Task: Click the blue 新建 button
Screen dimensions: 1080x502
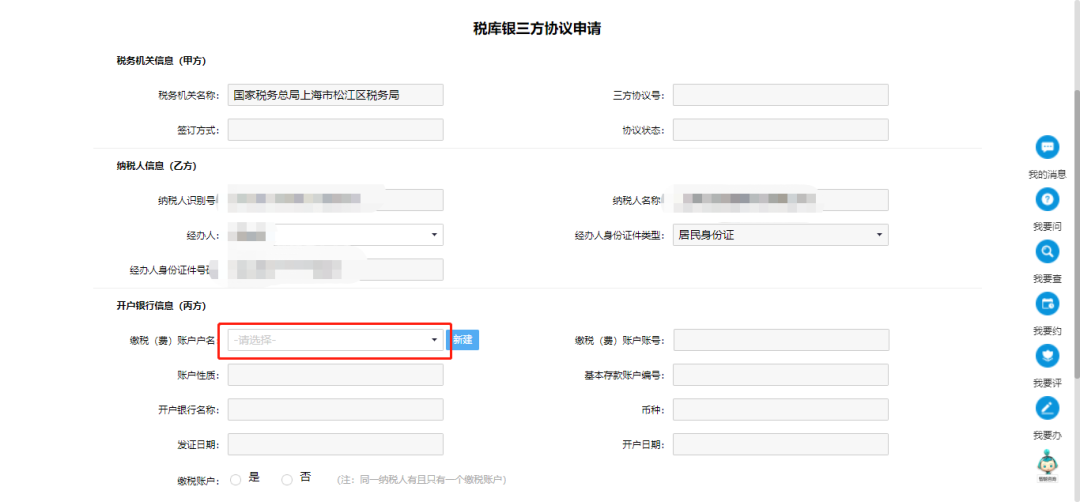Action: [463, 340]
